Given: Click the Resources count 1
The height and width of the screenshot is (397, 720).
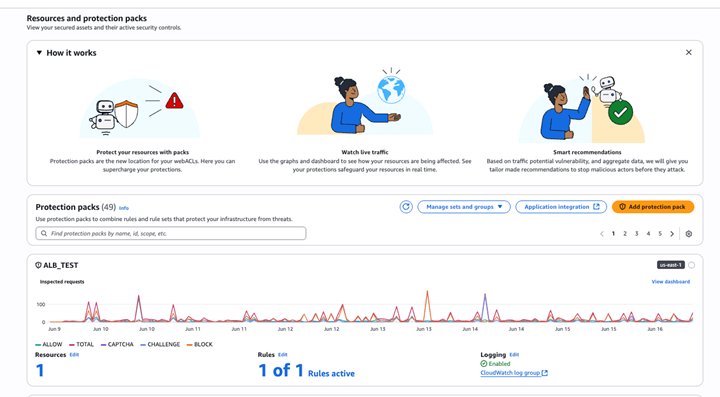Looking at the screenshot, I should tap(40, 370).
